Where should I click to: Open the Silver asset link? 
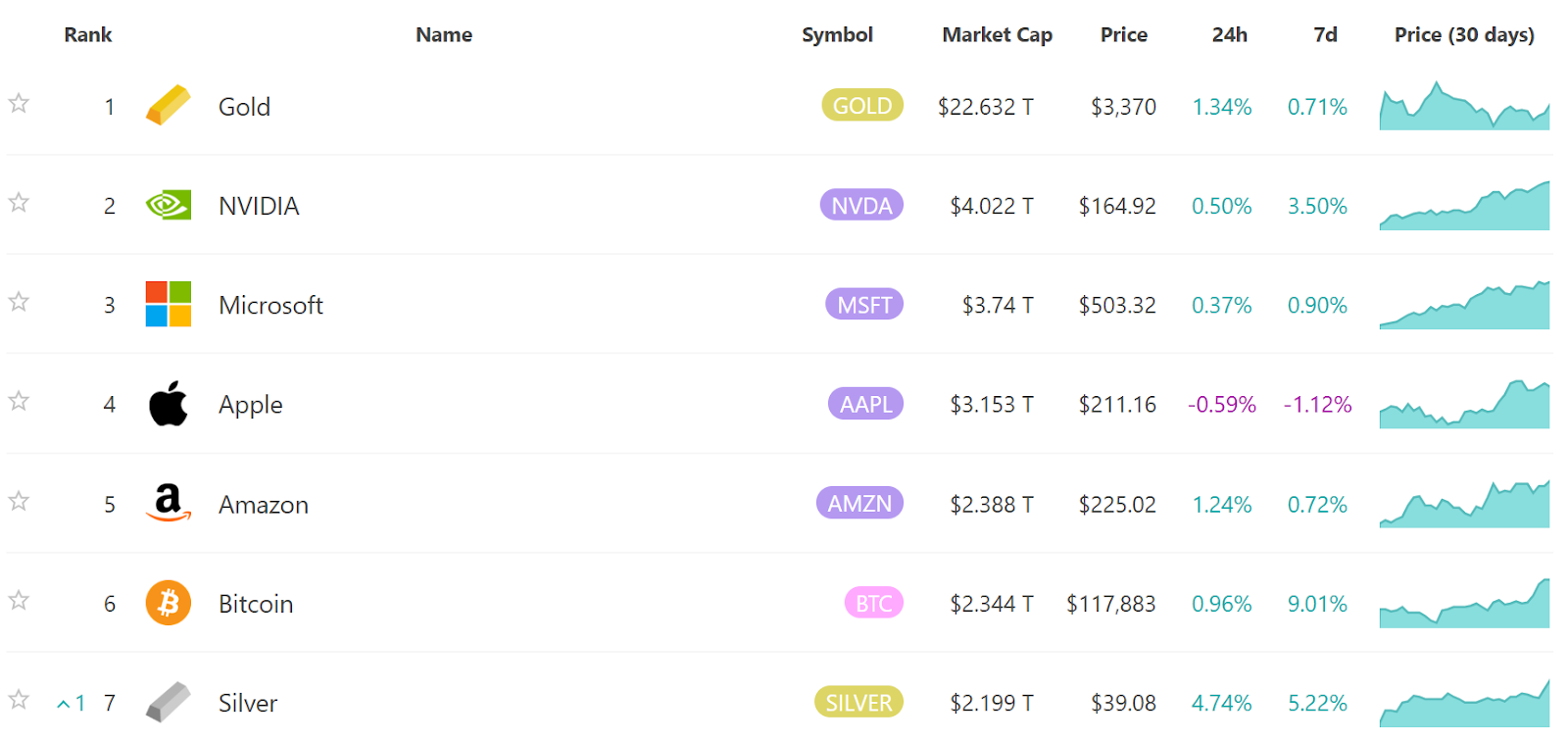pos(248,703)
